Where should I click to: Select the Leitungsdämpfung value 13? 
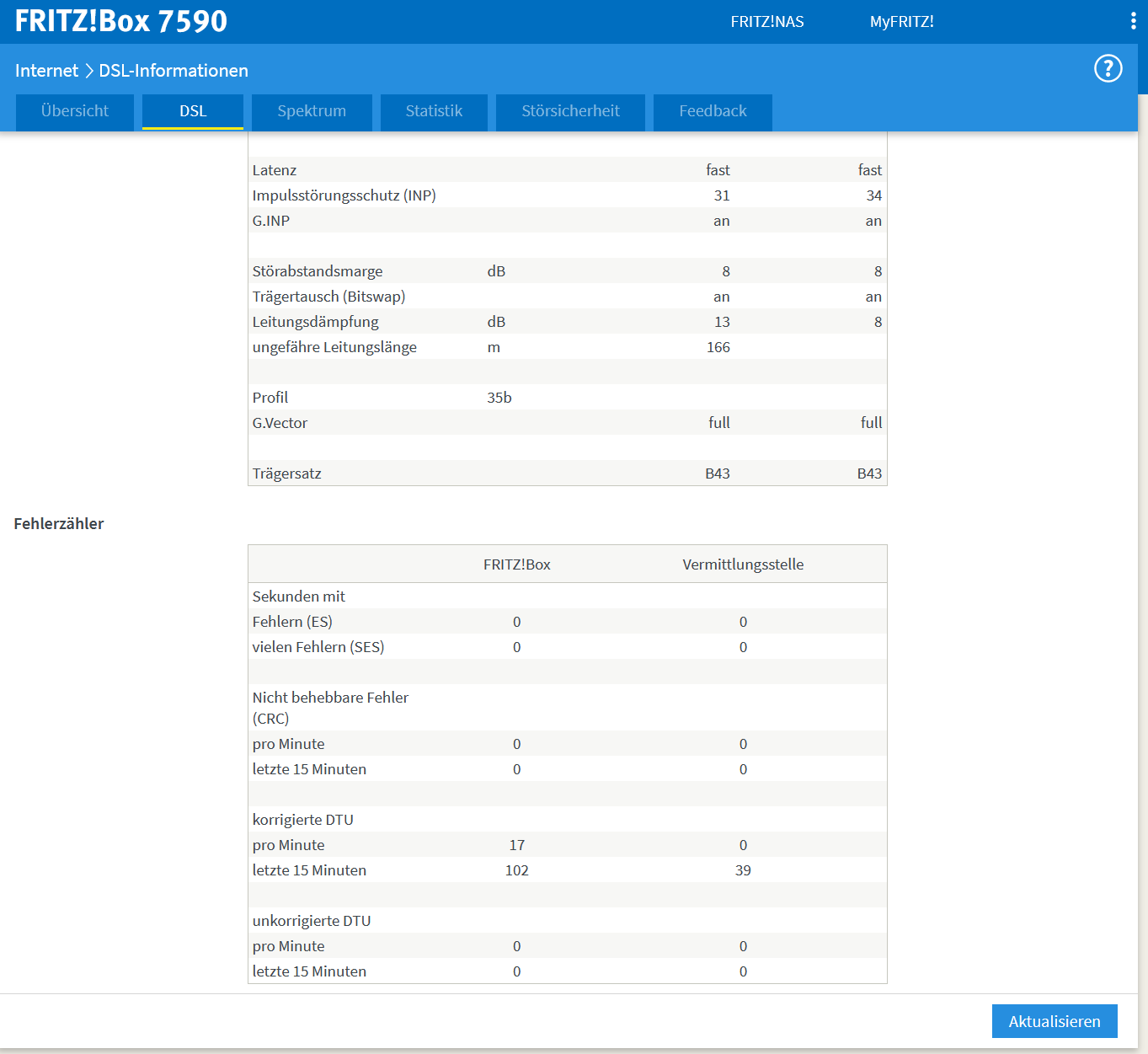(722, 322)
